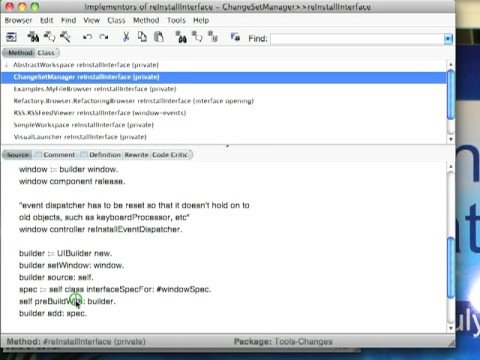Click the speech-bubble icon beside the first binoculars

point(49,37)
